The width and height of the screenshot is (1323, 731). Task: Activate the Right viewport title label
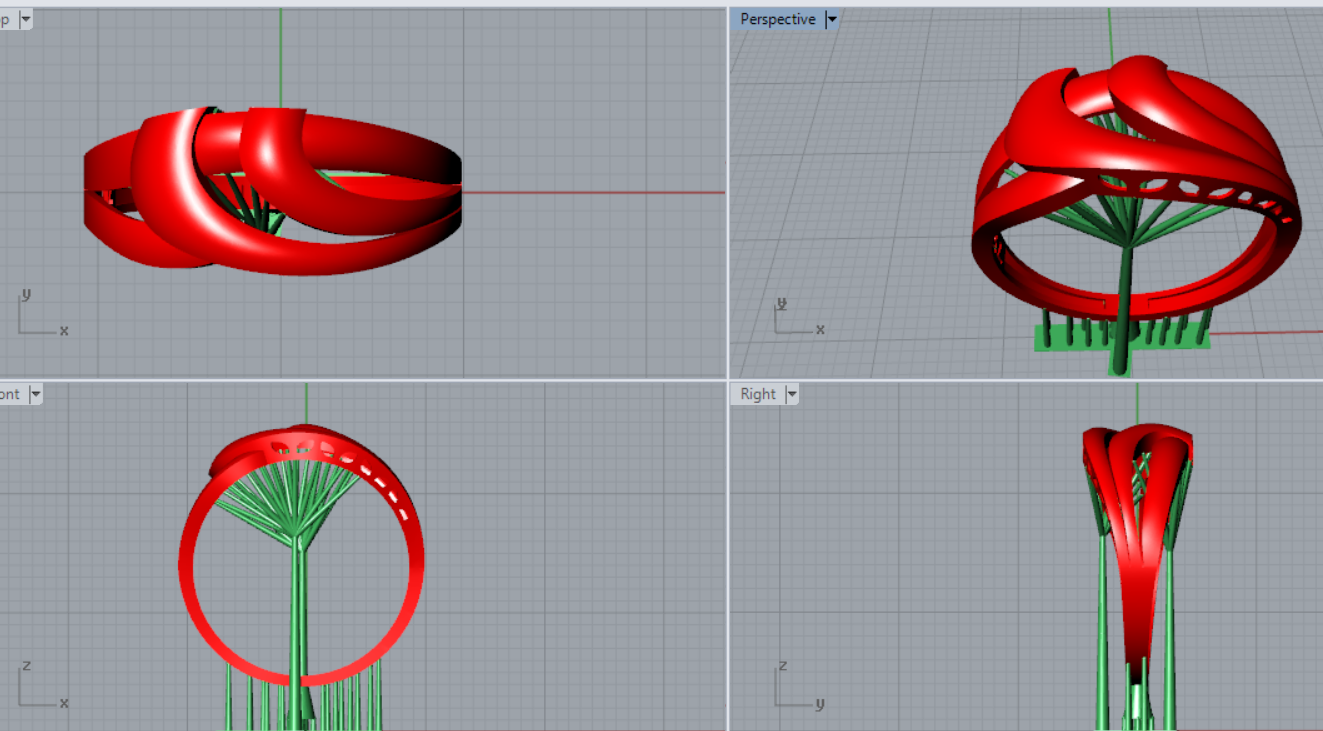[x=757, y=394]
